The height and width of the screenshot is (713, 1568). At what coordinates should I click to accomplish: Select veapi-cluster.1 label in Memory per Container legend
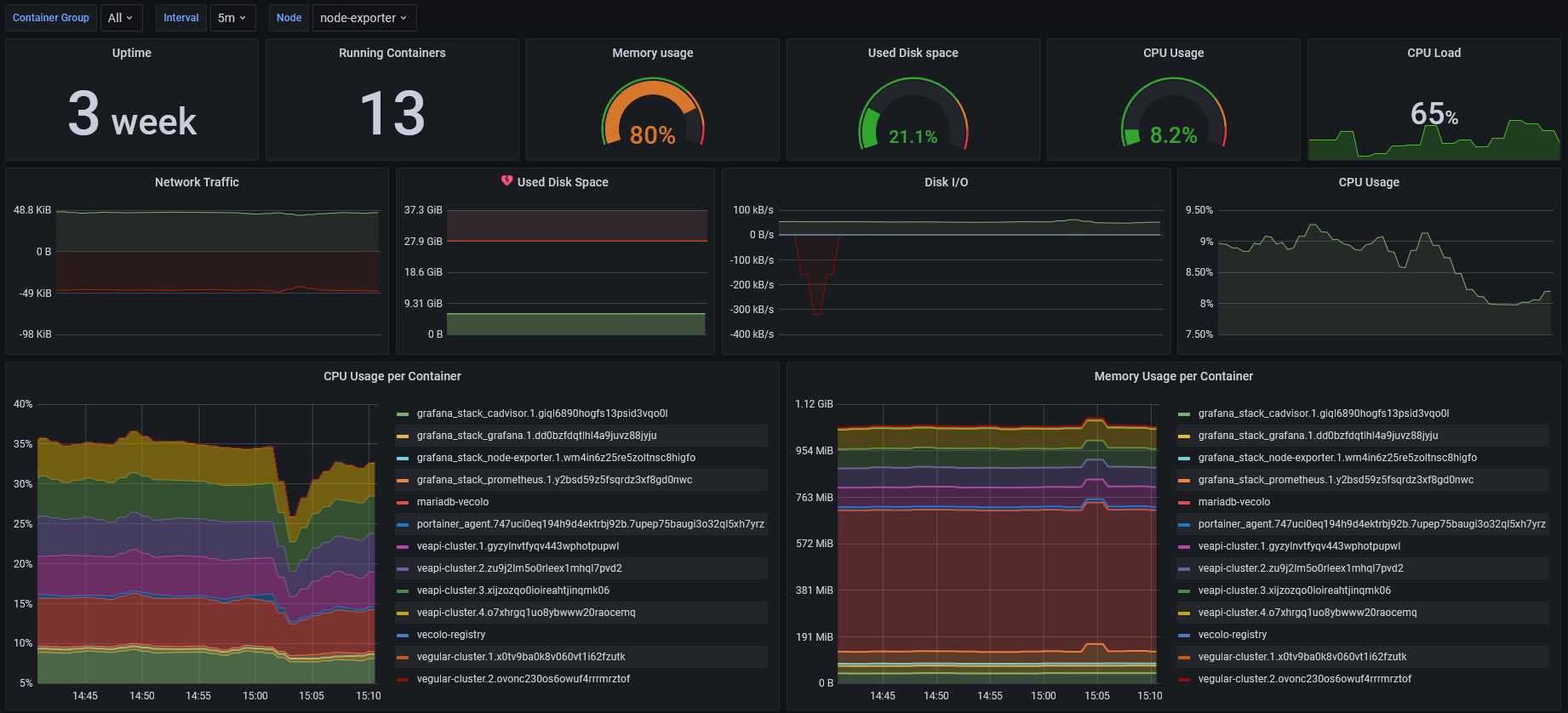(x=1299, y=546)
